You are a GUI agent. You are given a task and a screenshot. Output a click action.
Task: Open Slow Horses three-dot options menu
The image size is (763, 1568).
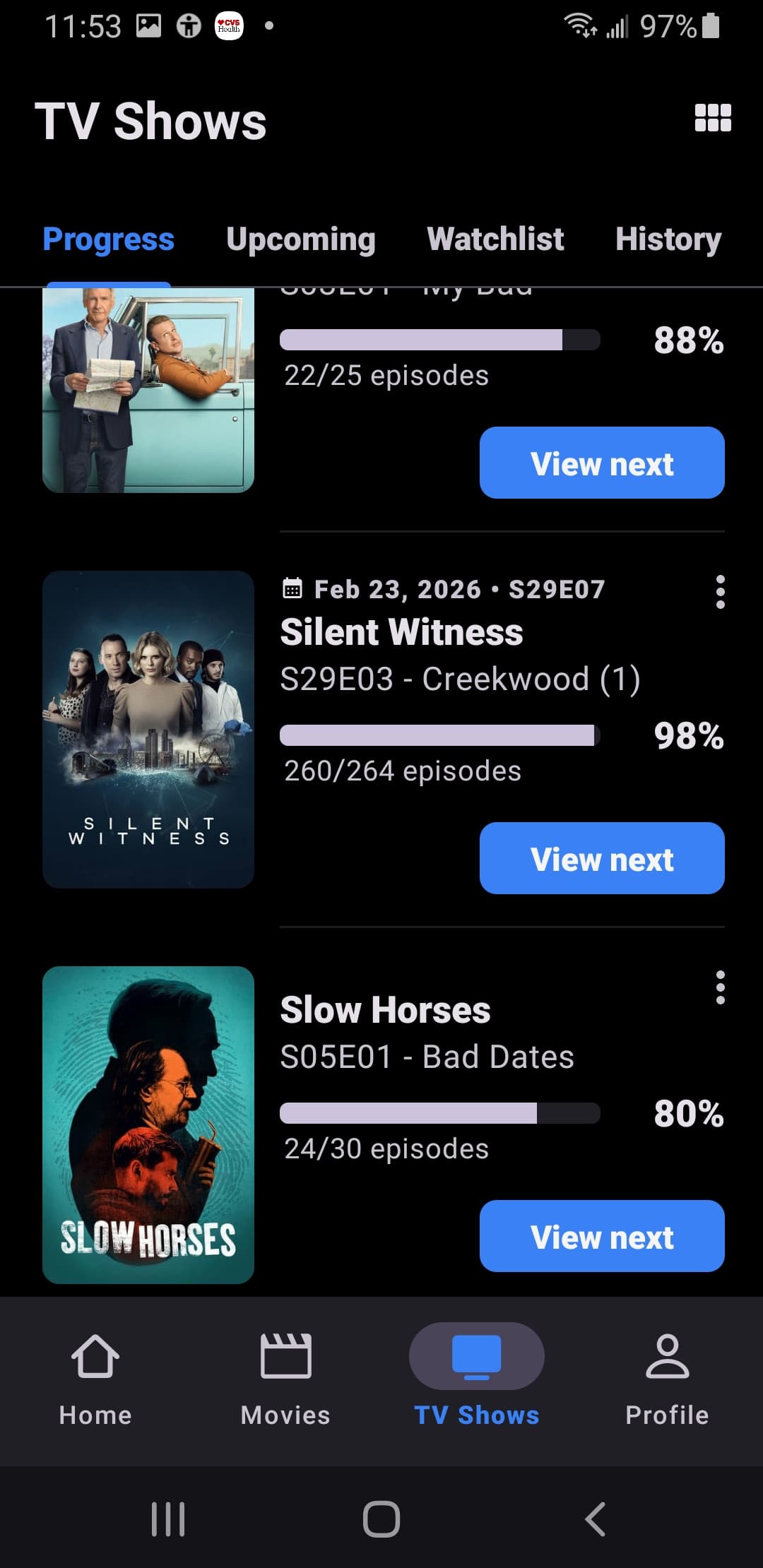point(720,987)
